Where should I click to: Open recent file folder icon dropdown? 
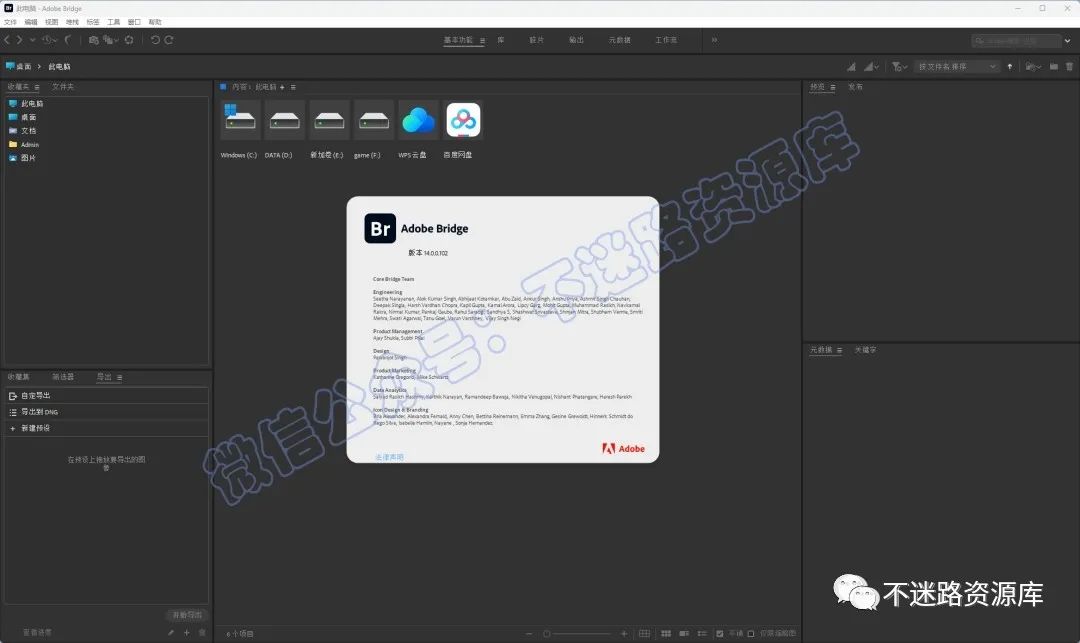(1032, 67)
